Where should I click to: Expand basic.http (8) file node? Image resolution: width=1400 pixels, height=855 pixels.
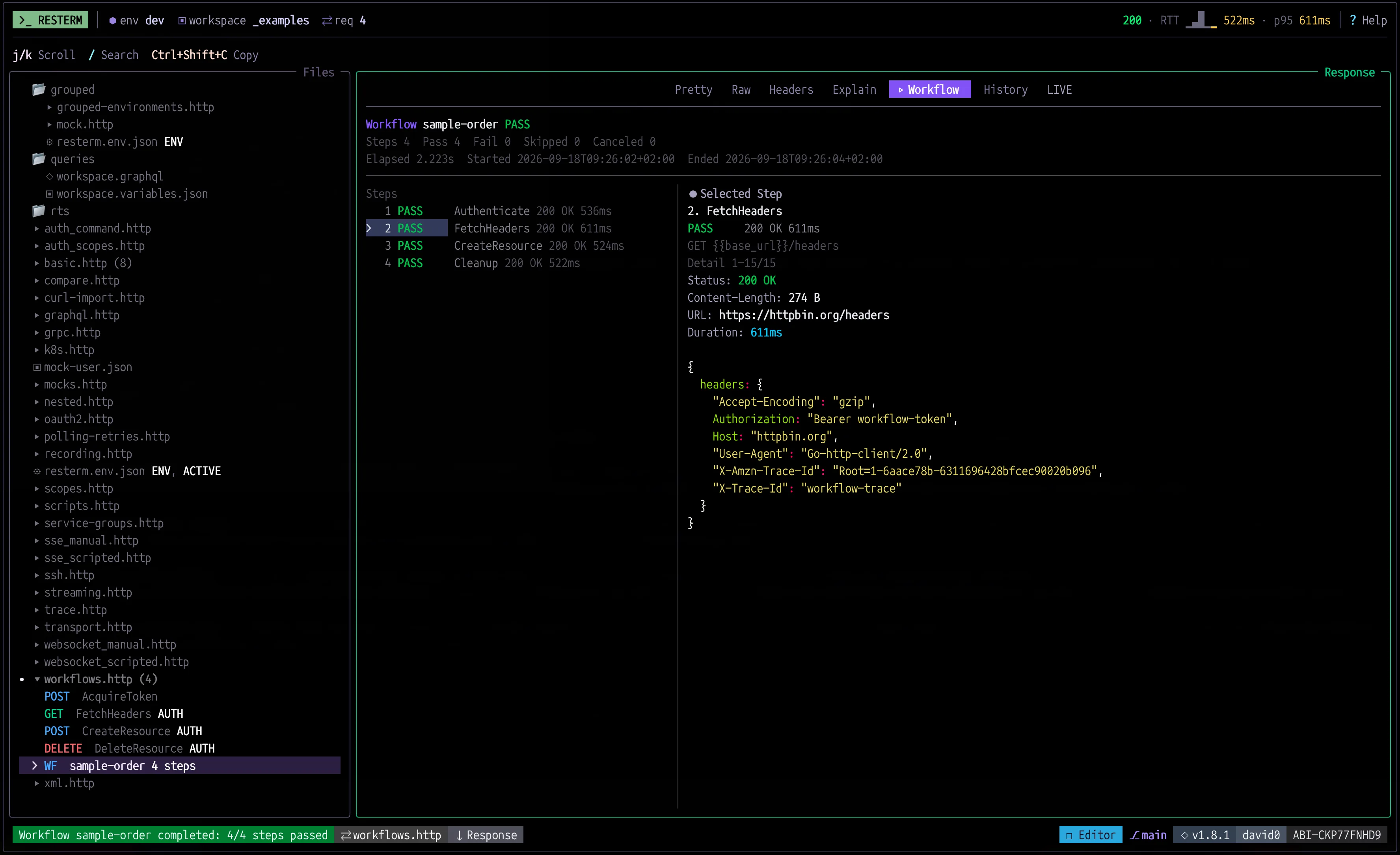(x=37, y=263)
